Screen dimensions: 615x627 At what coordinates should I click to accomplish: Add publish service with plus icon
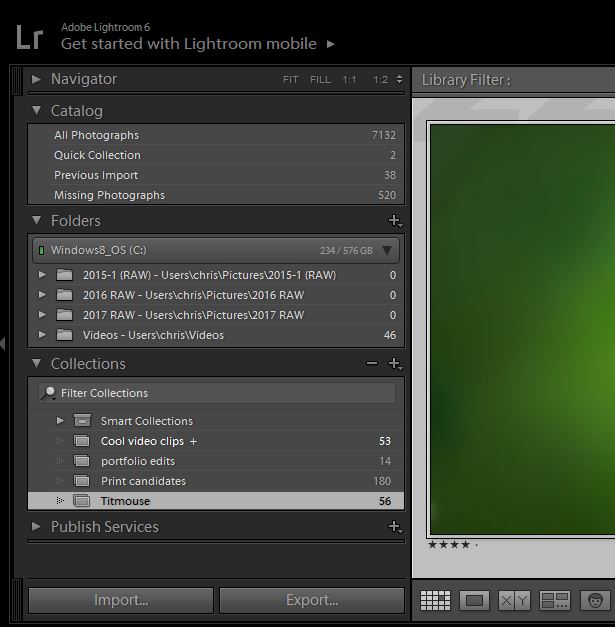394,527
